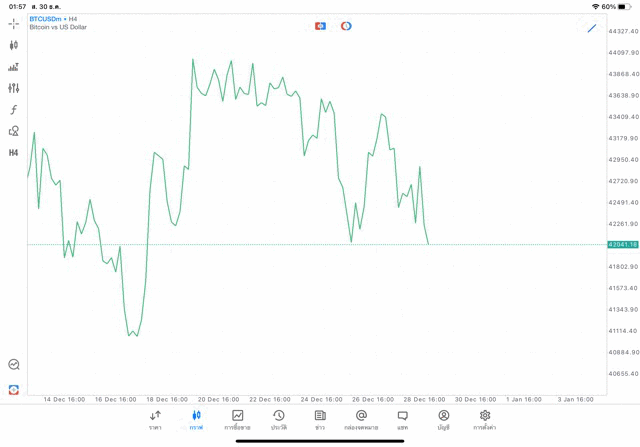This screenshot has width=640, height=447.
Task: Toggle the red-blue circular chart button
Action: tap(346, 26)
